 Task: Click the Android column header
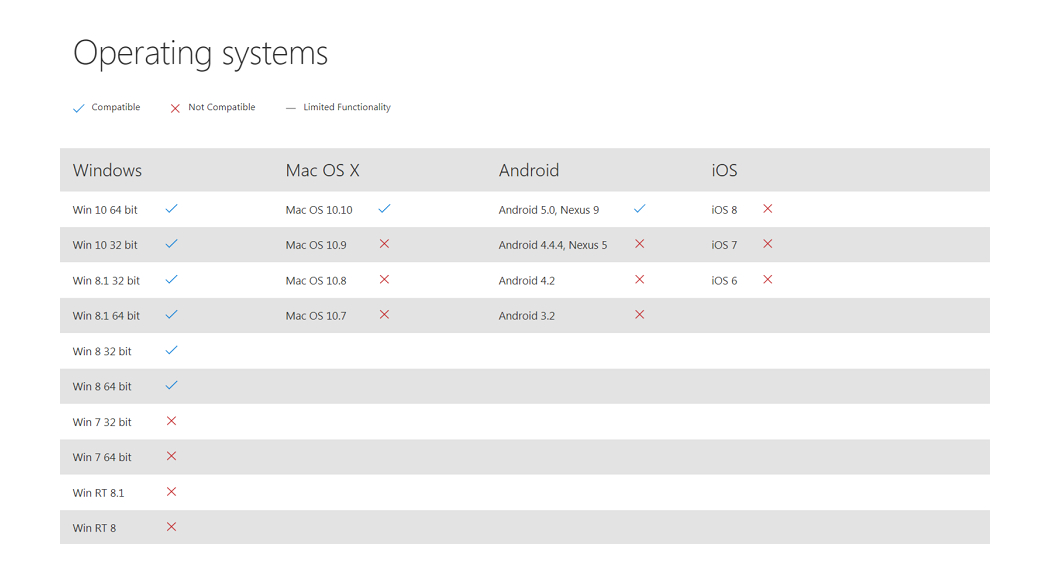529,170
